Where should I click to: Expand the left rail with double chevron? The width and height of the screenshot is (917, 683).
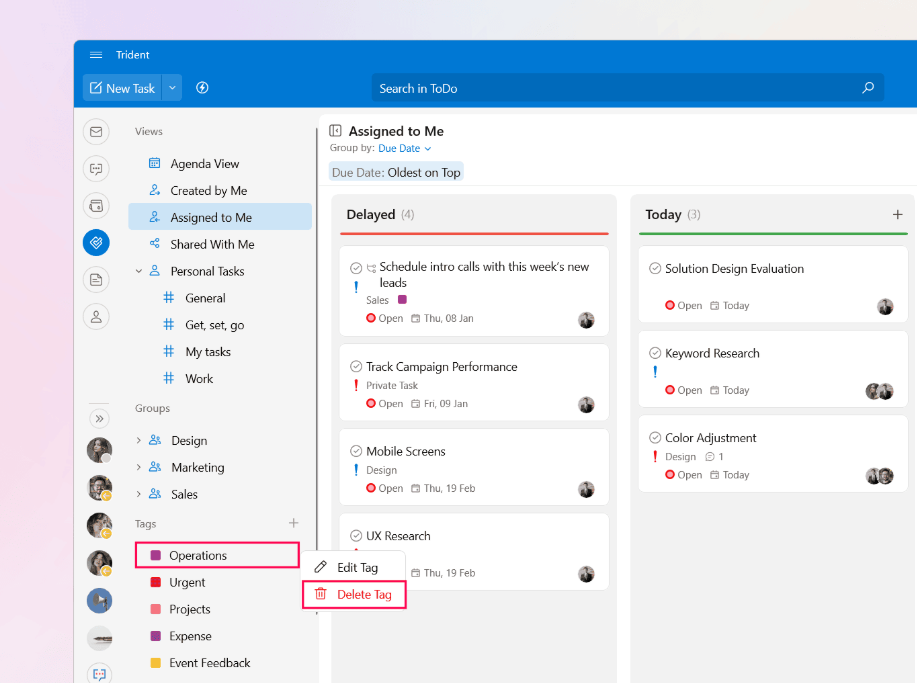click(x=99, y=419)
